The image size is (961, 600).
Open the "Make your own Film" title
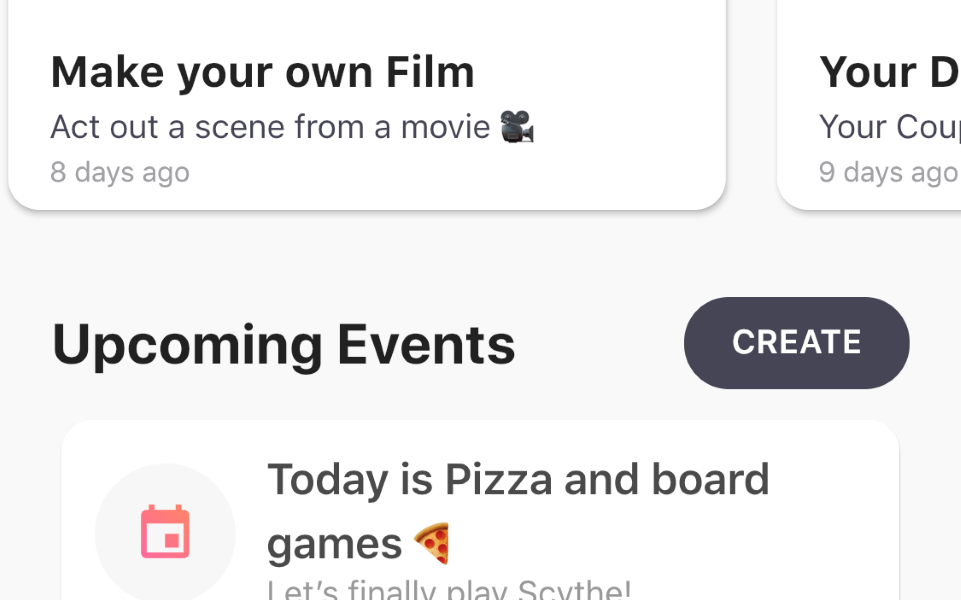pos(262,72)
